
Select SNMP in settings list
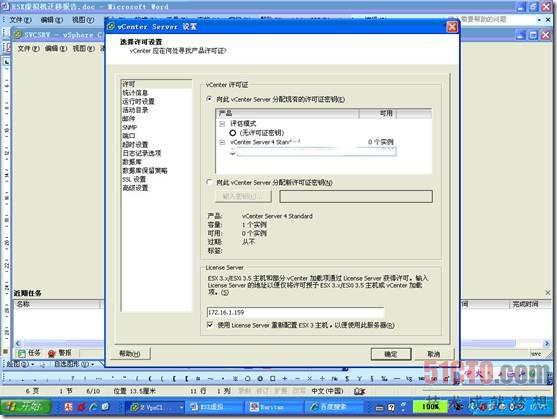click(129, 127)
